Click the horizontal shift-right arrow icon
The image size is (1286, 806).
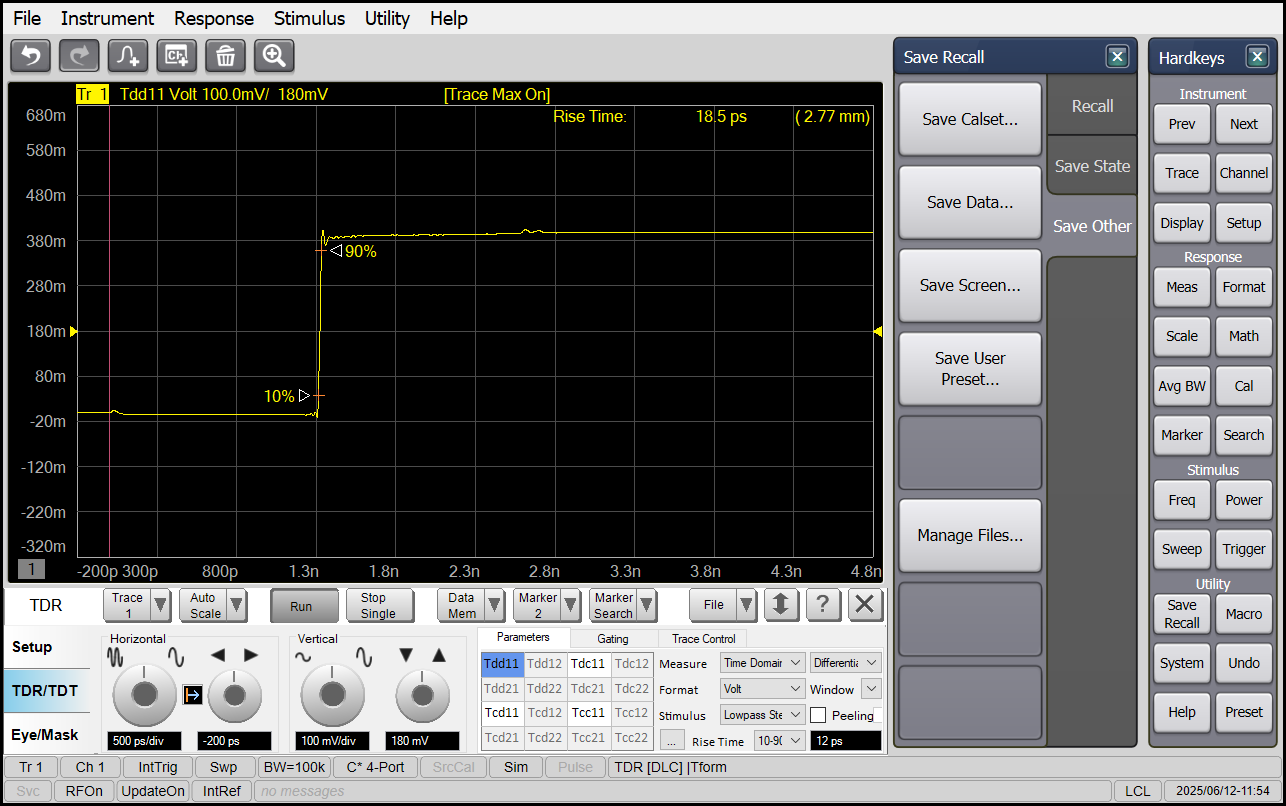click(x=251, y=655)
